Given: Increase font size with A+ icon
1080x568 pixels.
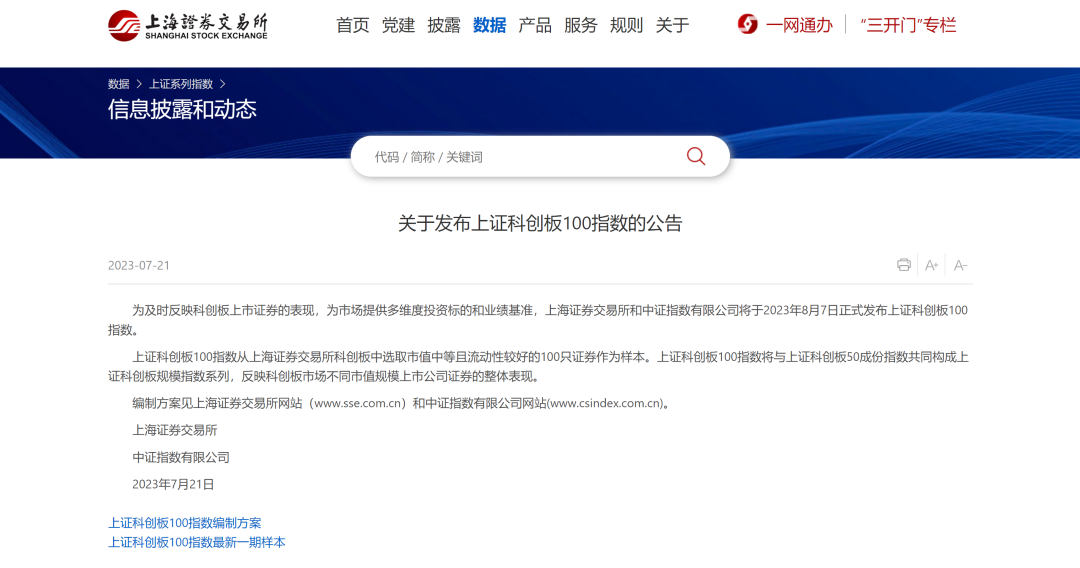Looking at the screenshot, I should click(x=932, y=265).
